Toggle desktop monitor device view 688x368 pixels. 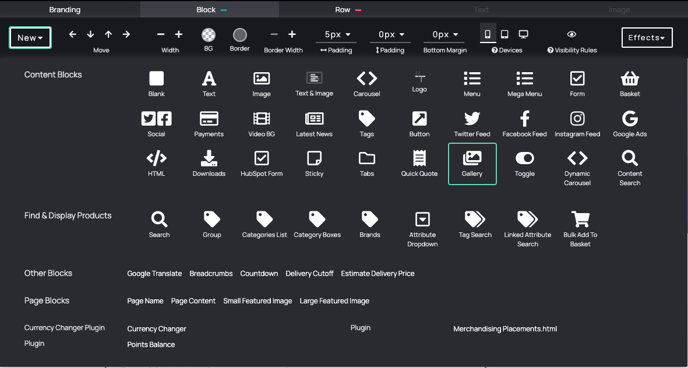[523, 34]
